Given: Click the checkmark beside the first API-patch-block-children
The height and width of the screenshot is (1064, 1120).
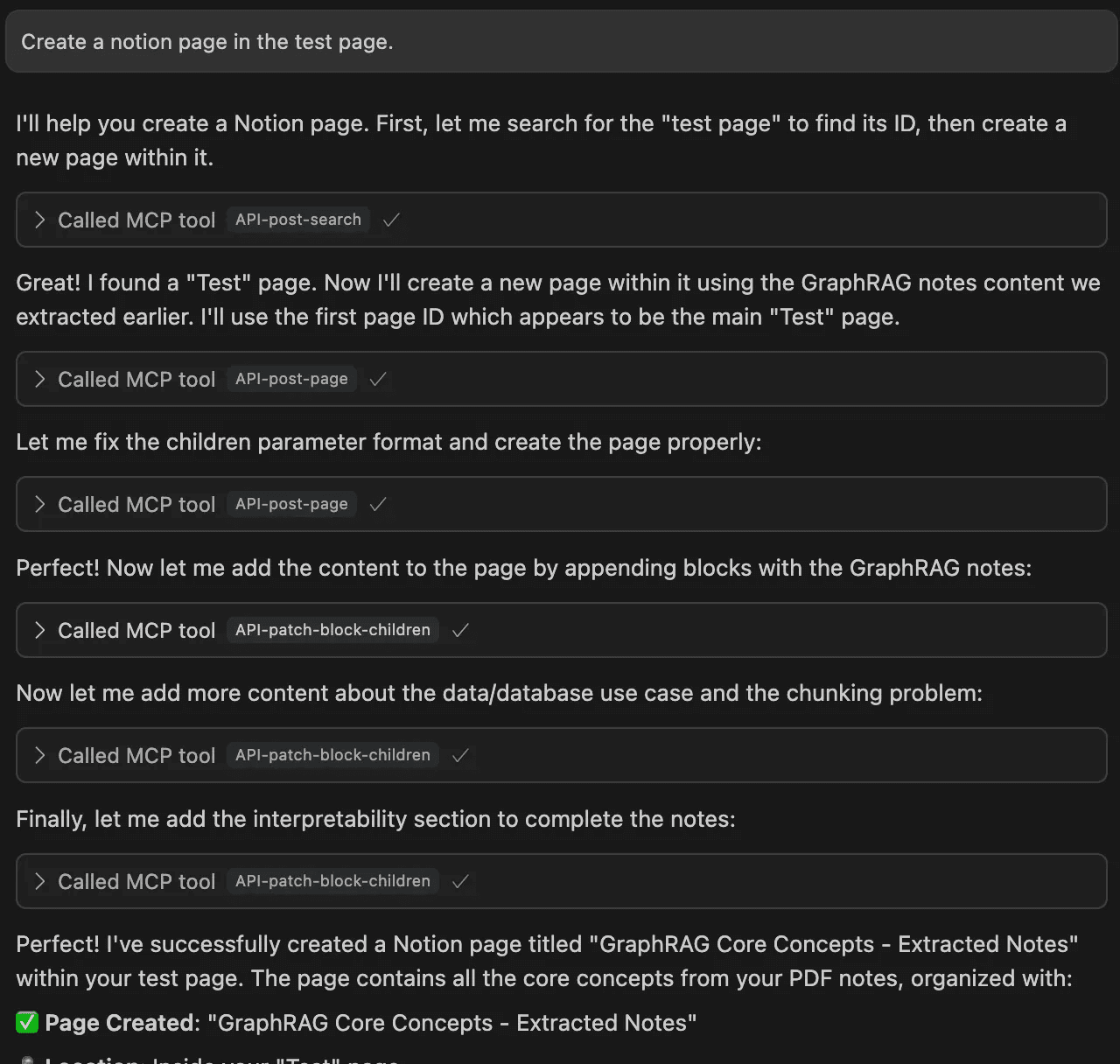Looking at the screenshot, I should point(460,630).
